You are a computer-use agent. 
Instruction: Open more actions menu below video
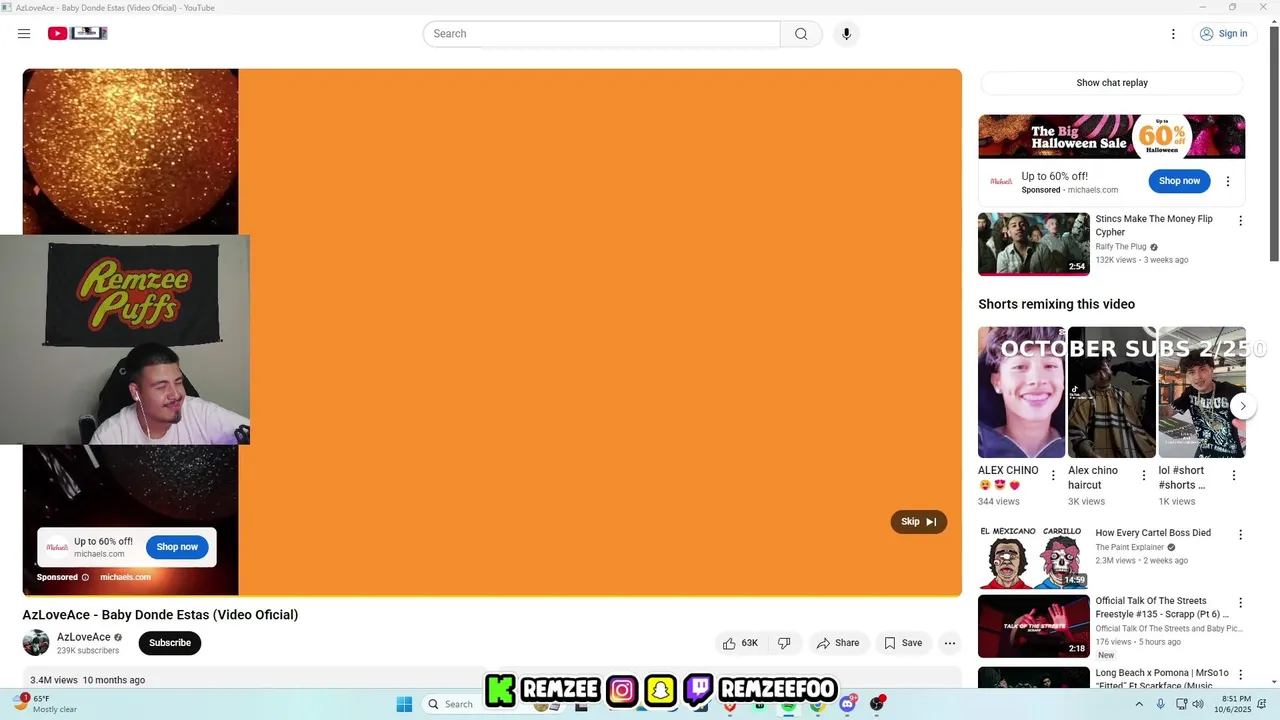click(950, 643)
